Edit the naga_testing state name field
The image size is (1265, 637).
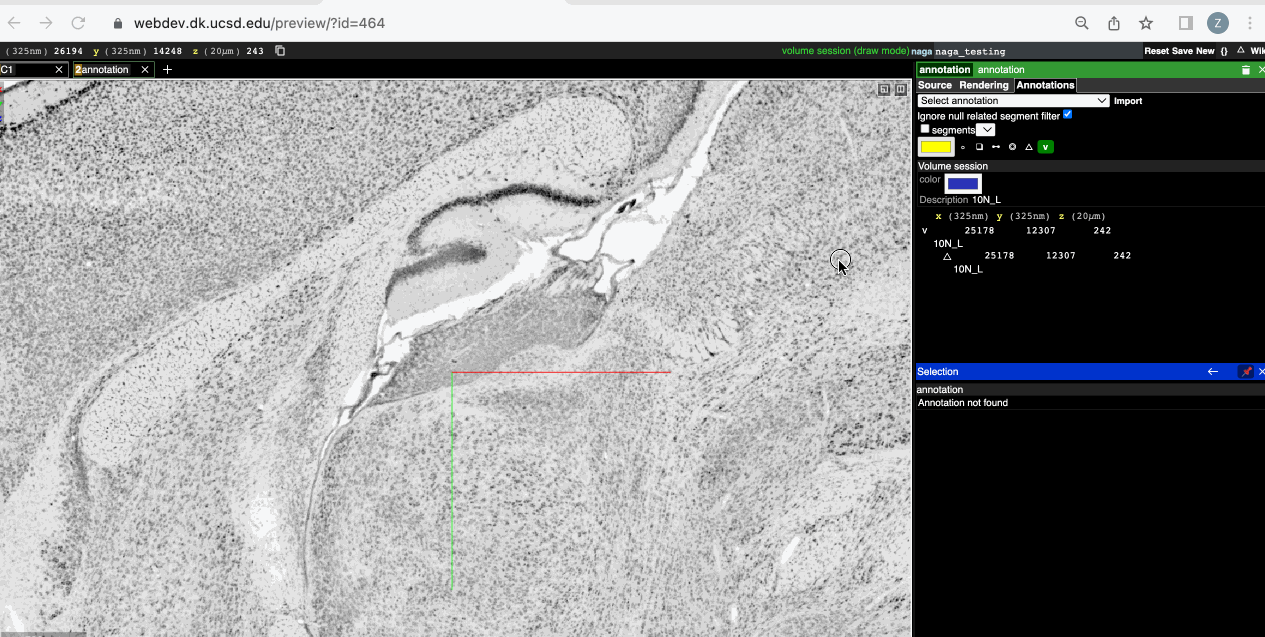pos(1037,51)
